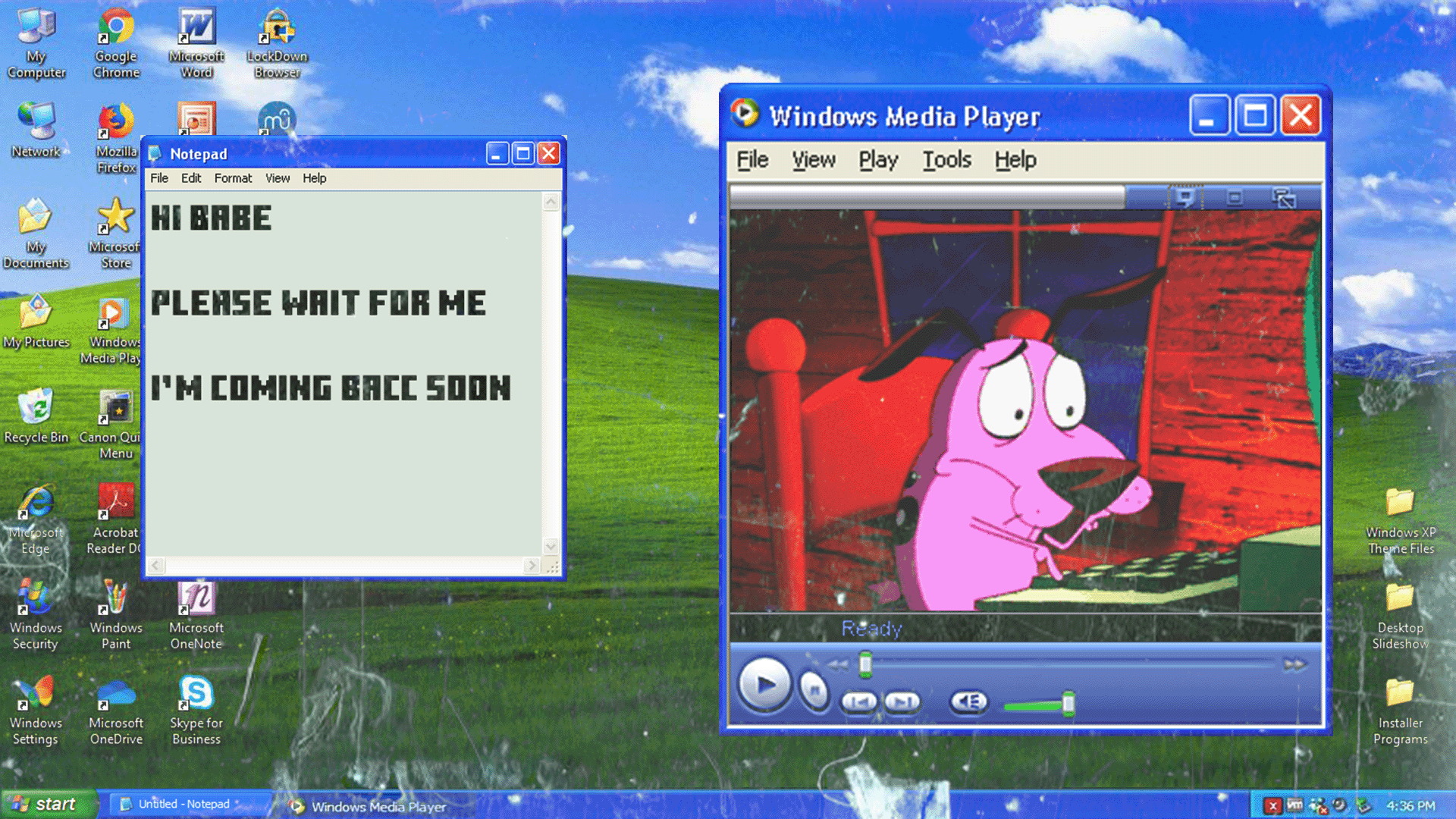Mute sound with the speaker button
Image resolution: width=1456 pixels, height=819 pixels.
[x=968, y=702]
